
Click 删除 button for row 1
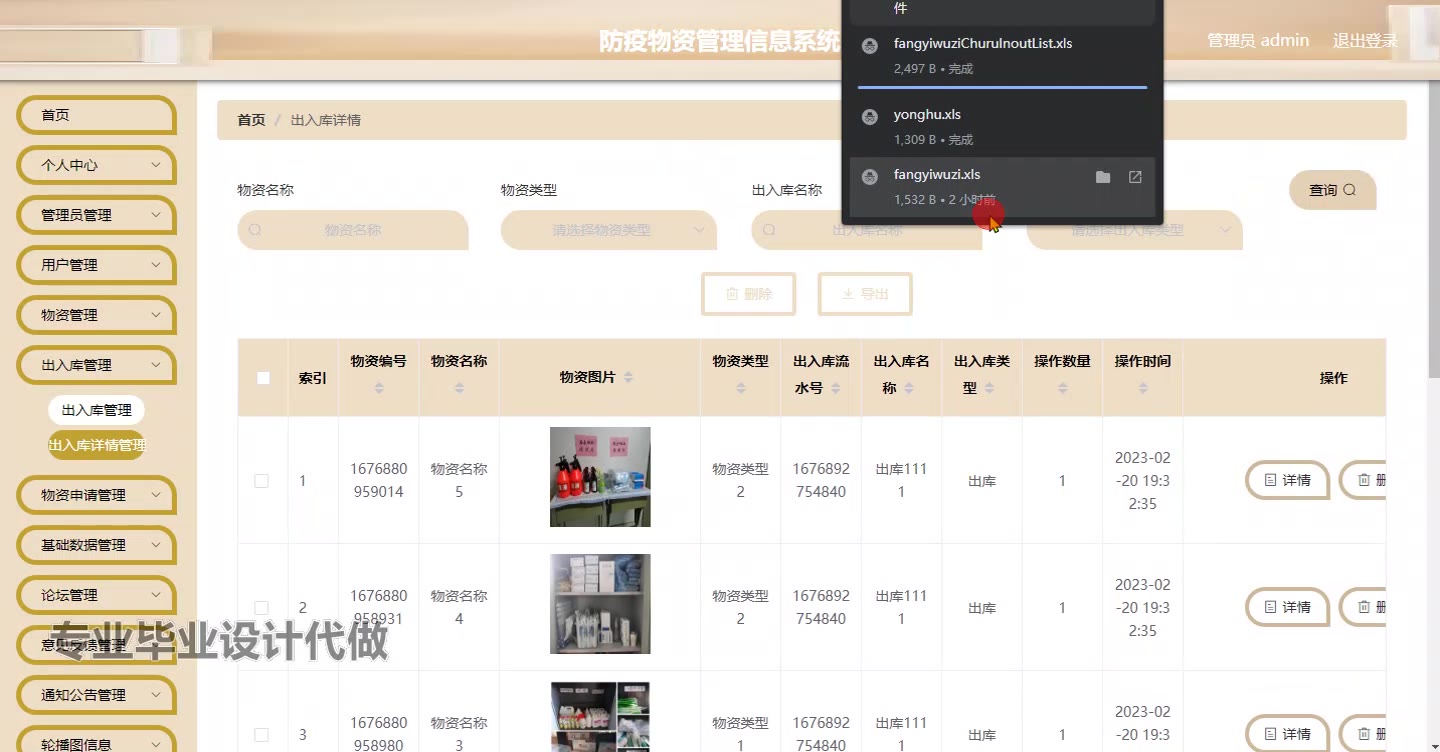1364,480
